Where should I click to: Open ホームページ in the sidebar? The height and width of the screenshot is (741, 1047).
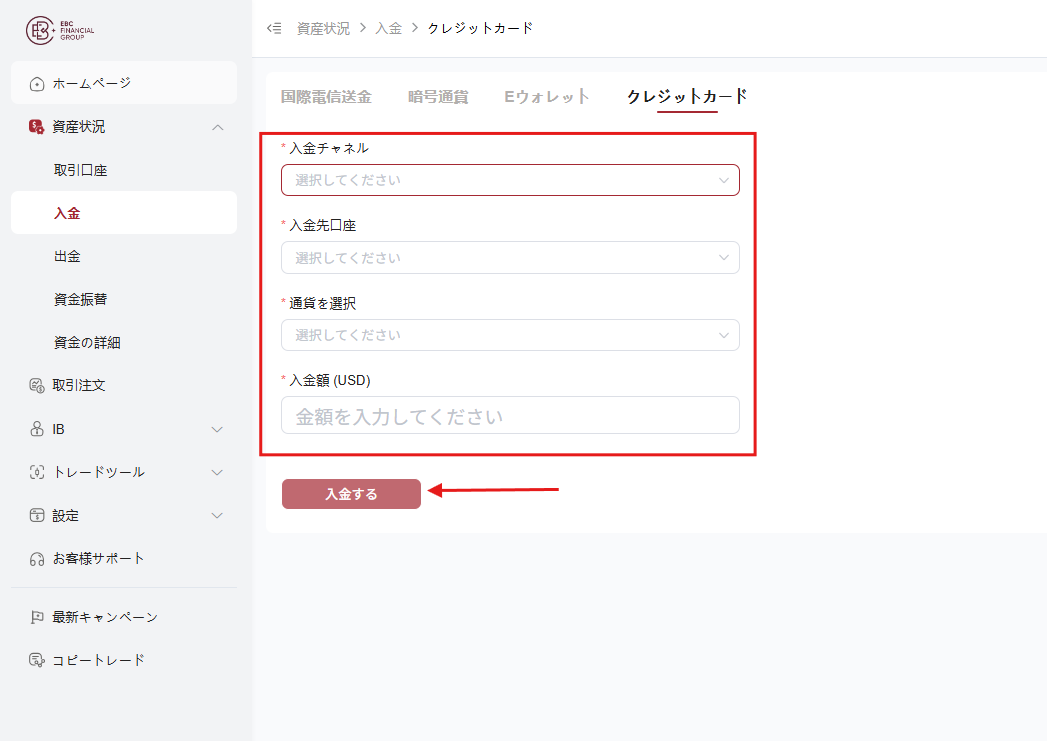click(x=124, y=83)
